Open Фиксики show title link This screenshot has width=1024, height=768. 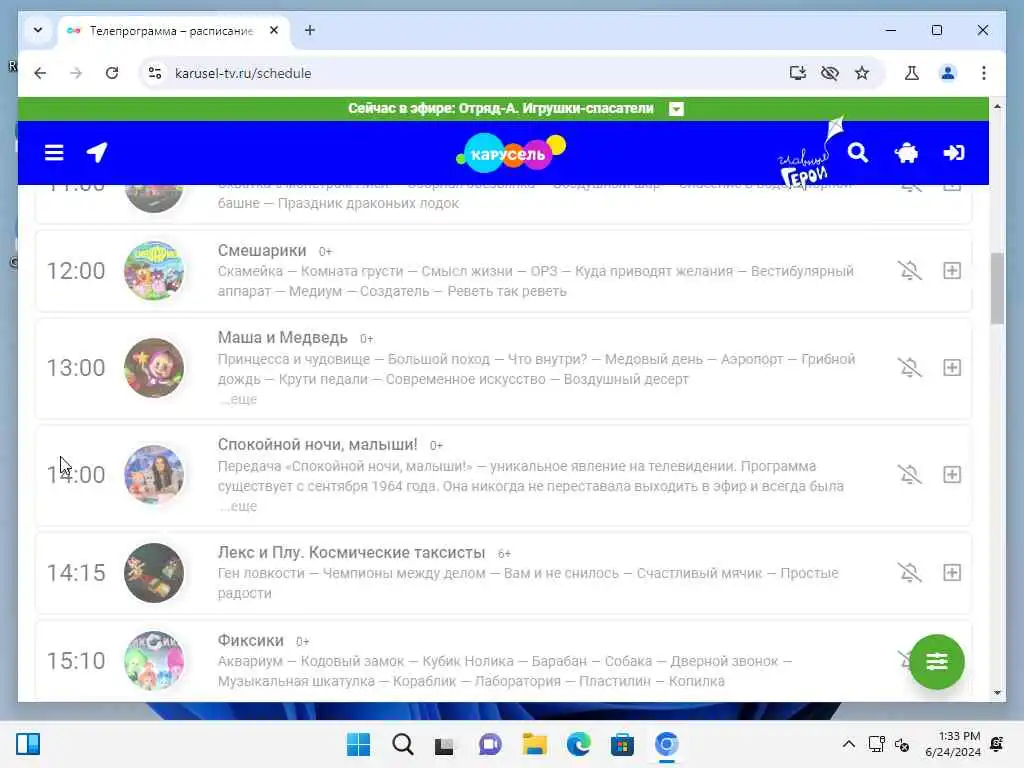[x=251, y=641]
